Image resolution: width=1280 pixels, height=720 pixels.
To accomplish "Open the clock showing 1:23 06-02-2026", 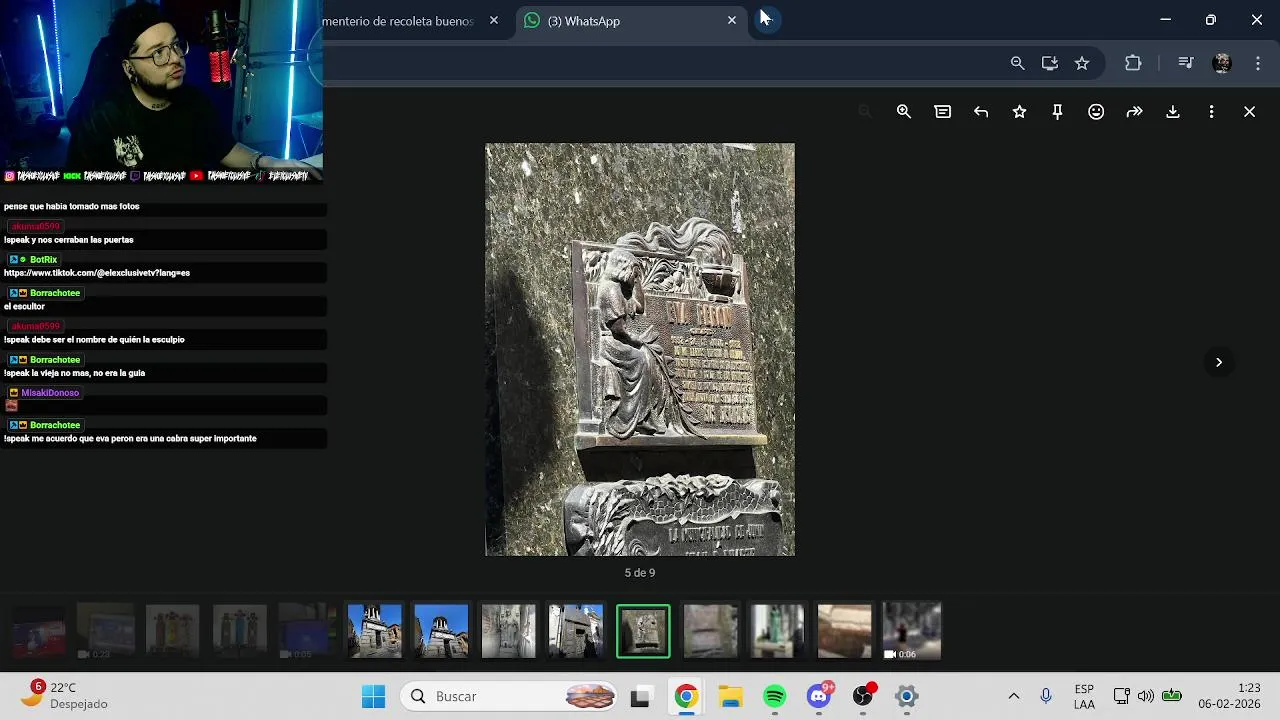I will click(x=1229, y=696).
